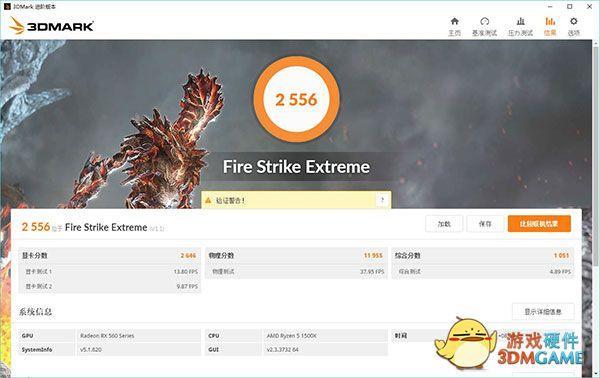
Task: Click the 2 556 score circle
Action: (297, 99)
